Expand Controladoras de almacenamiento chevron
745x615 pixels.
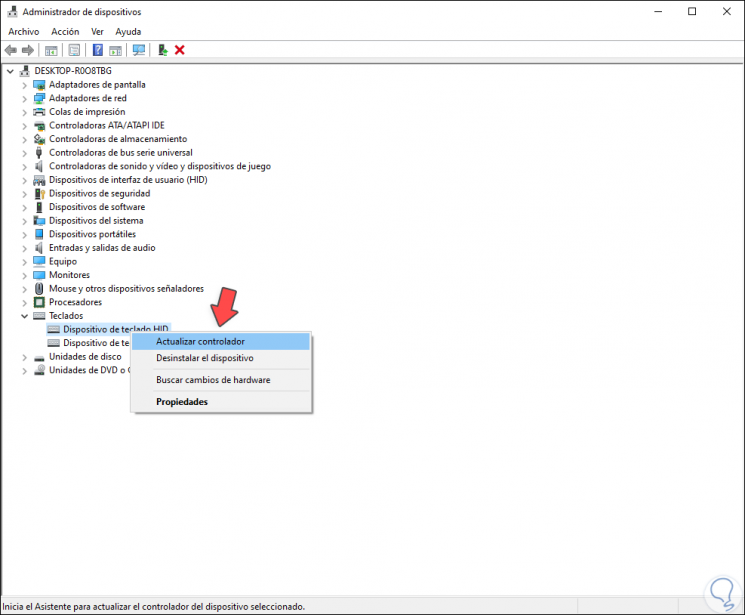[x=24, y=140]
